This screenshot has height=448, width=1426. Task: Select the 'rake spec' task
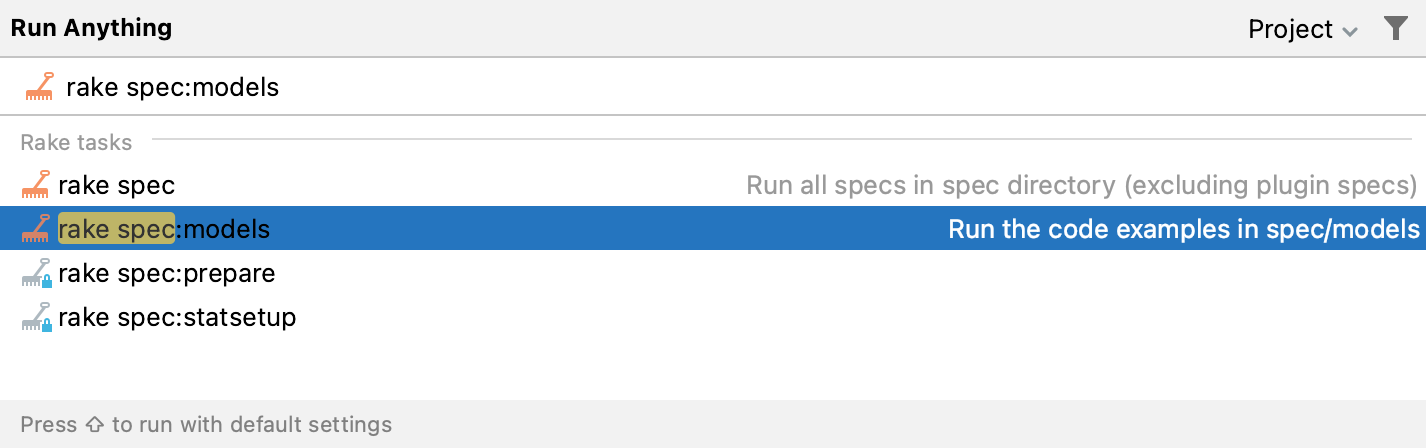(x=116, y=185)
